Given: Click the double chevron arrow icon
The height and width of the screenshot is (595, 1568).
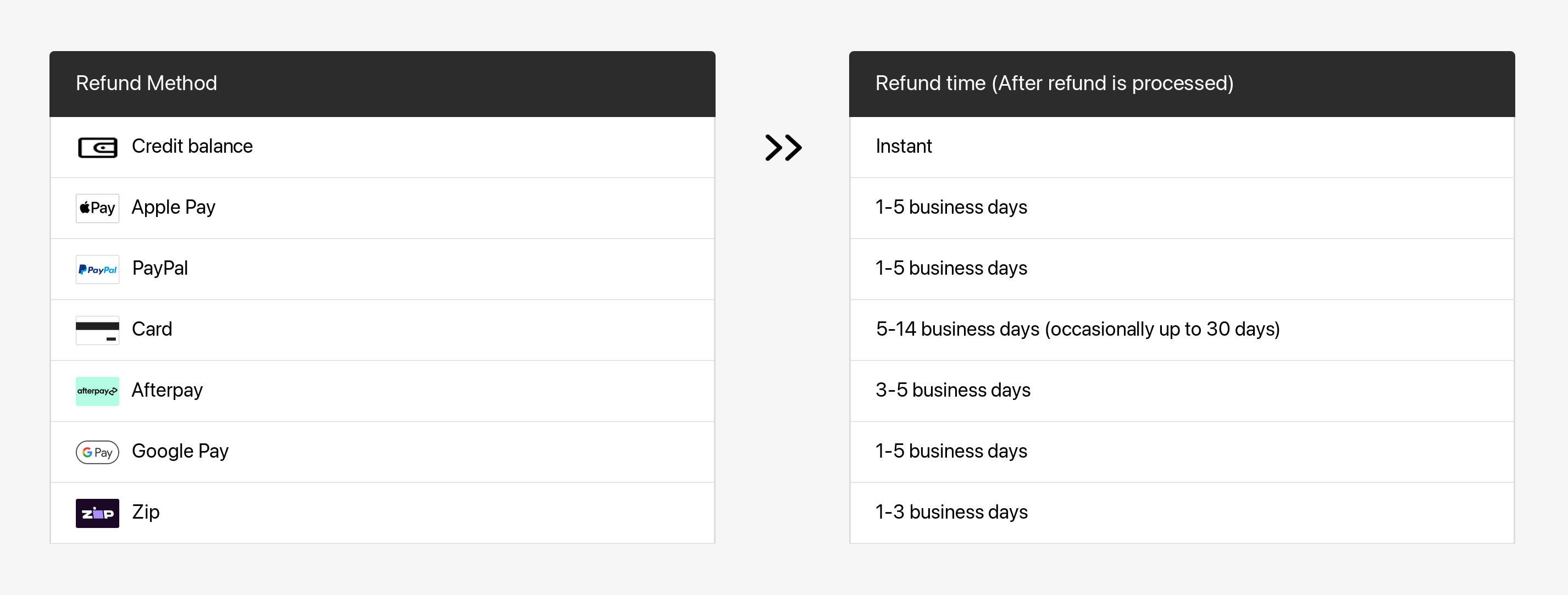Looking at the screenshot, I should 783,147.
